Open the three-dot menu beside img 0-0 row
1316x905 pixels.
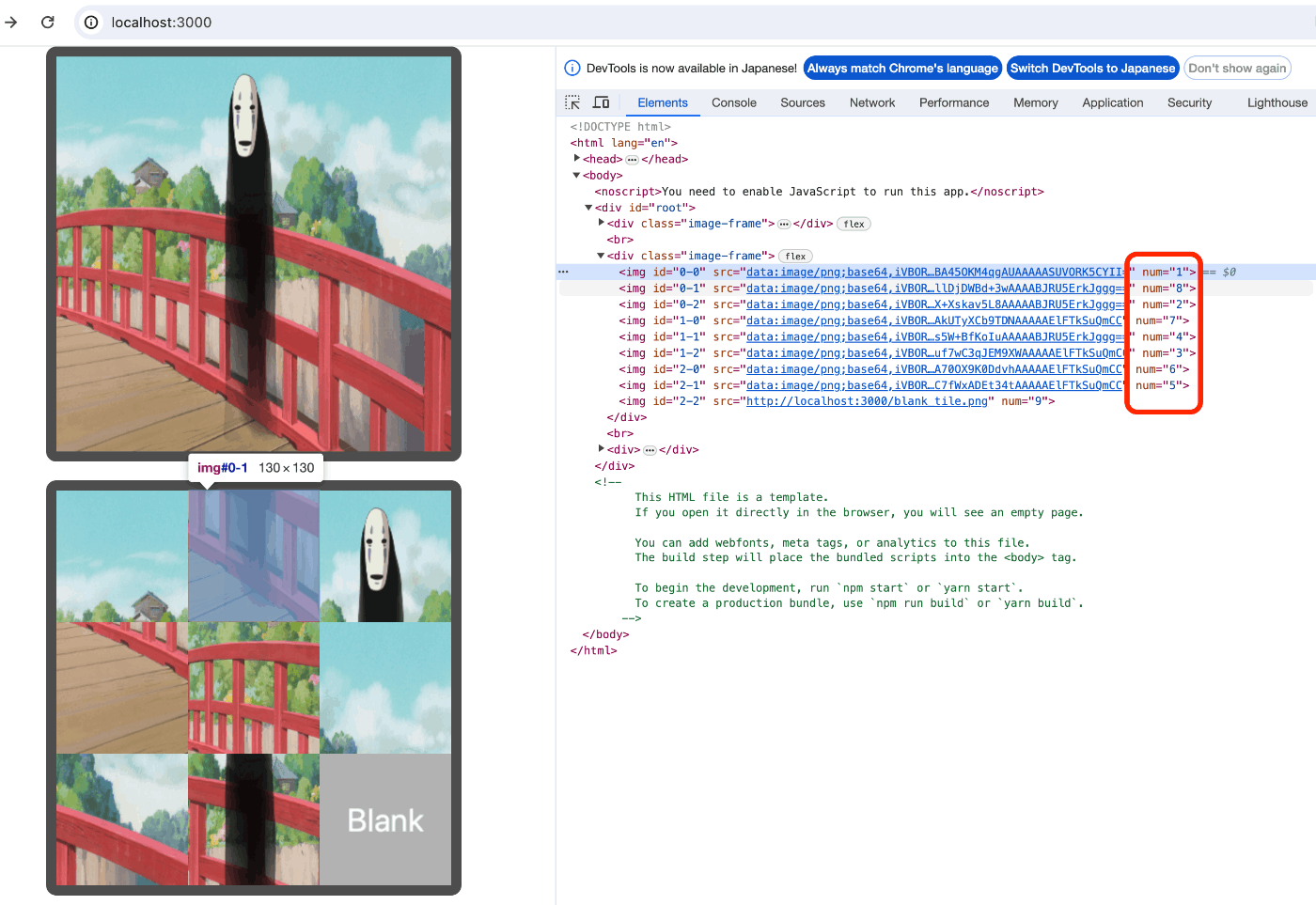[x=563, y=272]
